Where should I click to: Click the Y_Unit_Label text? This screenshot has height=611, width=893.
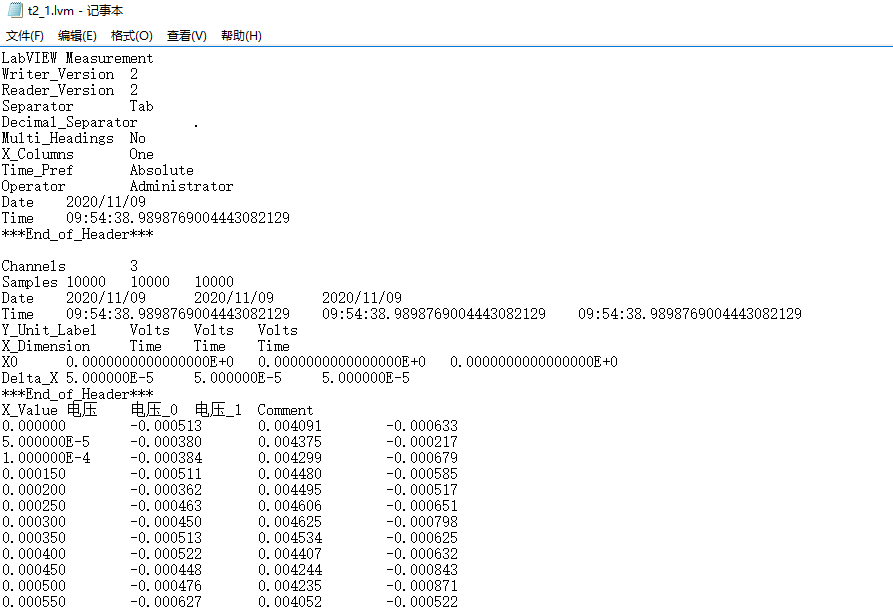pyautogui.click(x=49, y=330)
